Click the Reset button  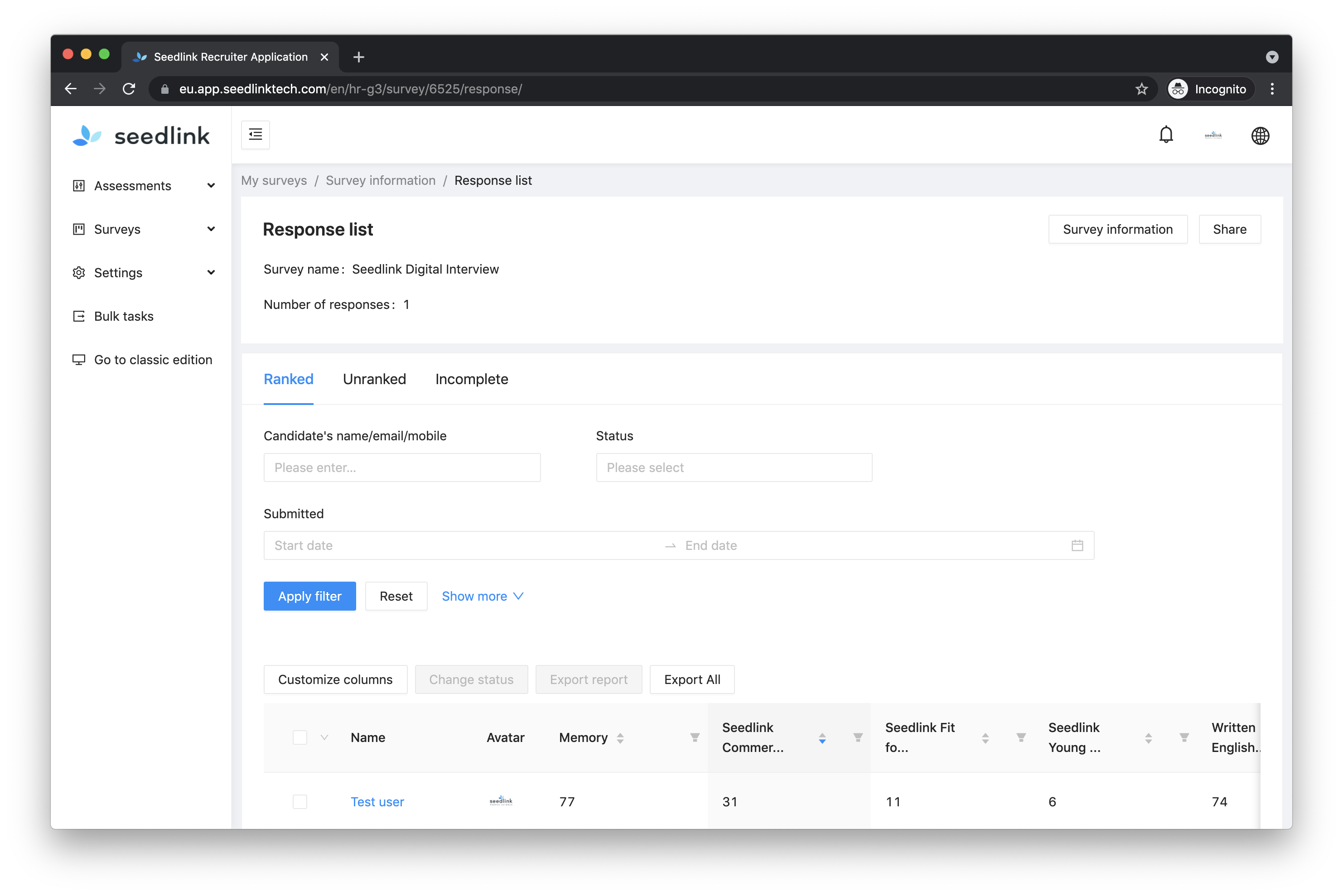point(396,596)
